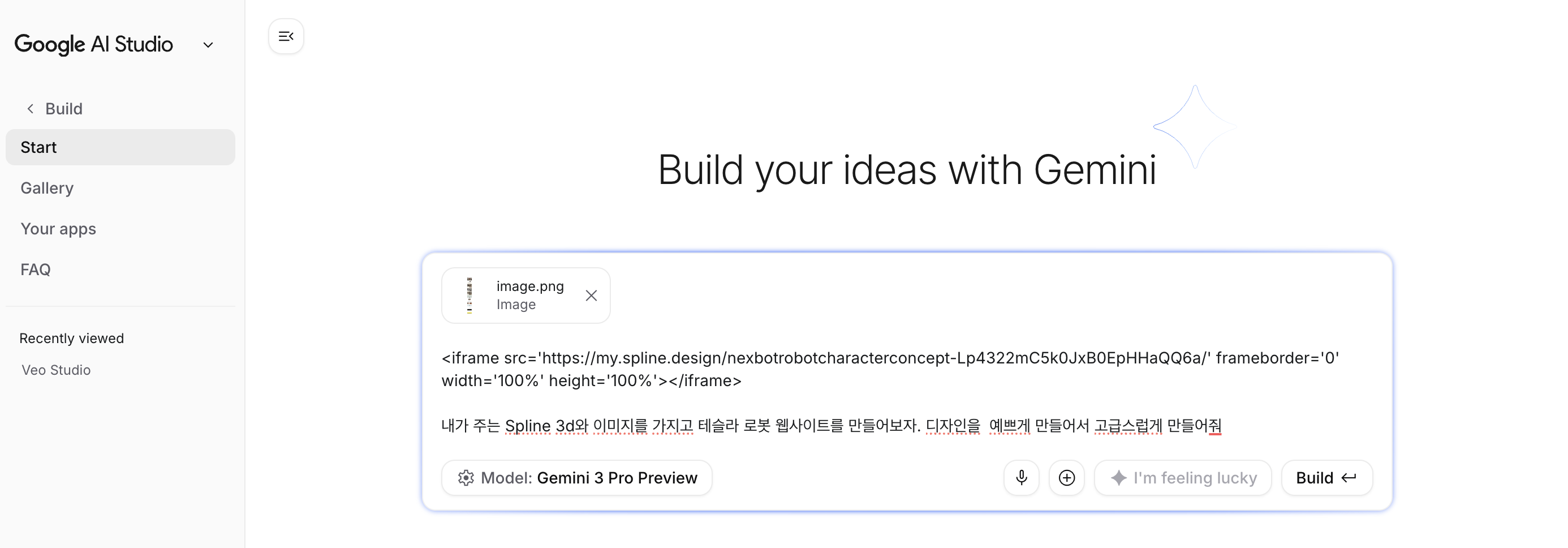Screen dimensions: 1568x548
Task: Remove the image.png attachment
Action: tap(591, 296)
